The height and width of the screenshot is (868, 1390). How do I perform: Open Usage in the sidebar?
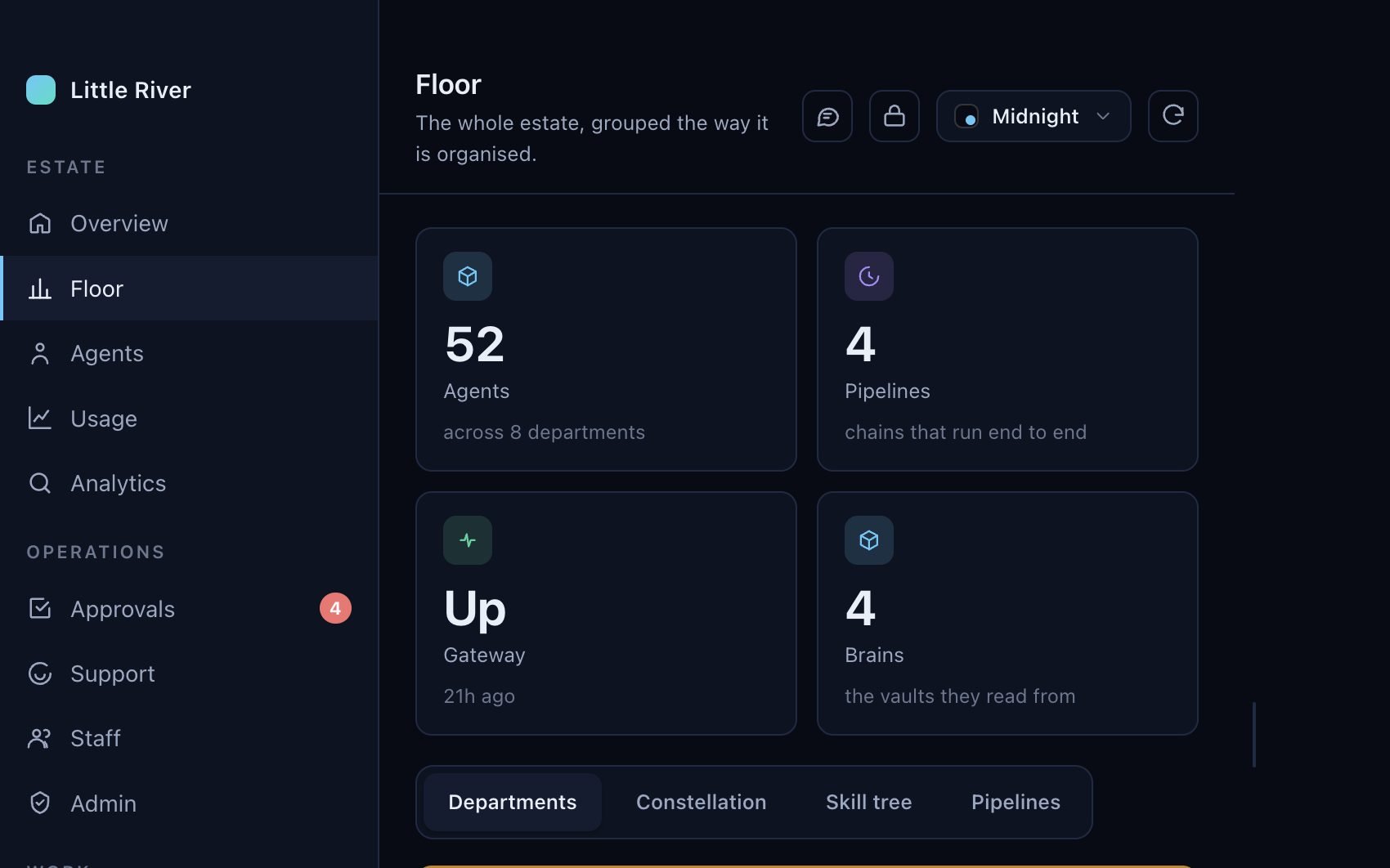pyautogui.click(x=189, y=418)
